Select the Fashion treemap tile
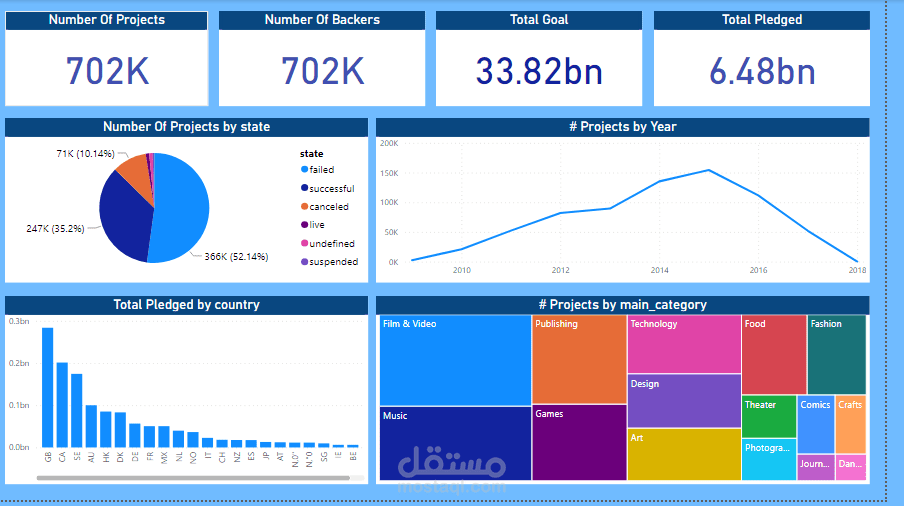 (x=837, y=354)
